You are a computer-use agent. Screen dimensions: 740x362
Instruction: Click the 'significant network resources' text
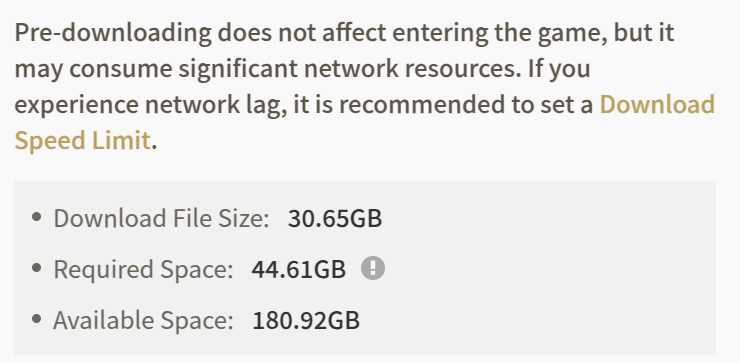(349, 68)
